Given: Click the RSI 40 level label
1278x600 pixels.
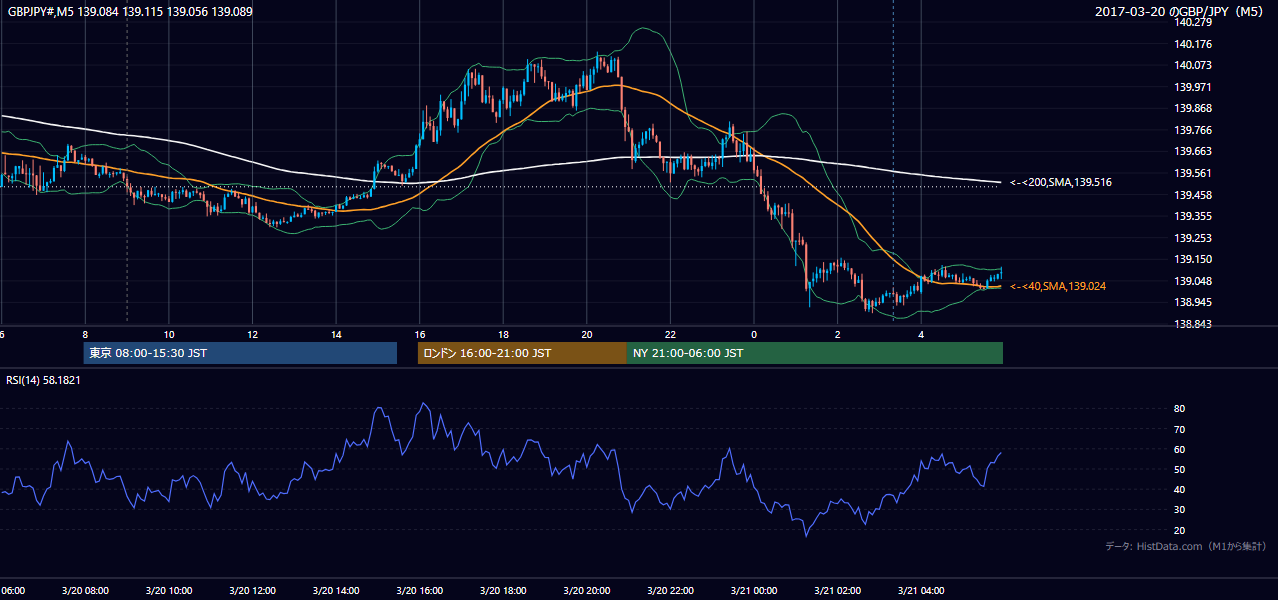Looking at the screenshot, I should [x=1180, y=489].
